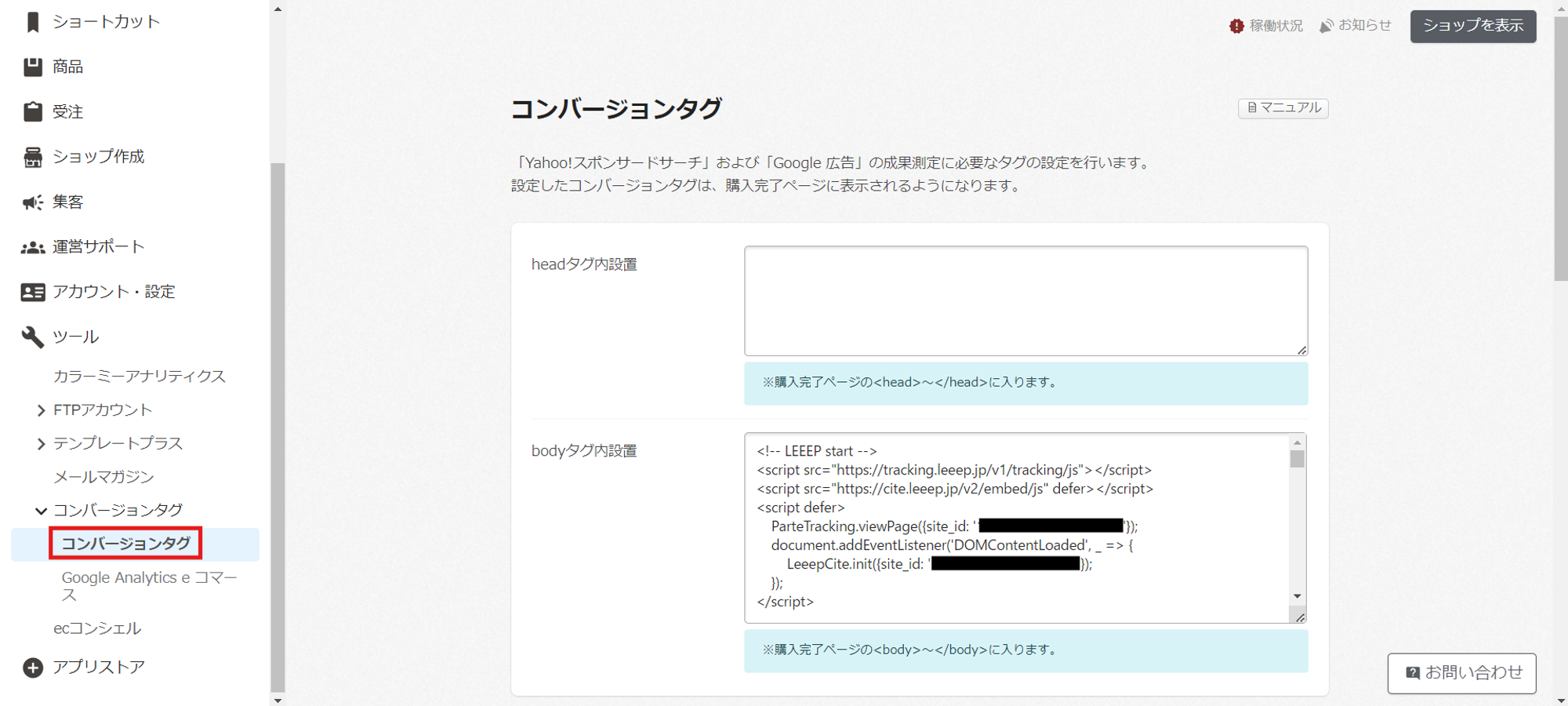
Task: Click the body textarea scrollbar thumb
Action: (x=1298, y=459)
